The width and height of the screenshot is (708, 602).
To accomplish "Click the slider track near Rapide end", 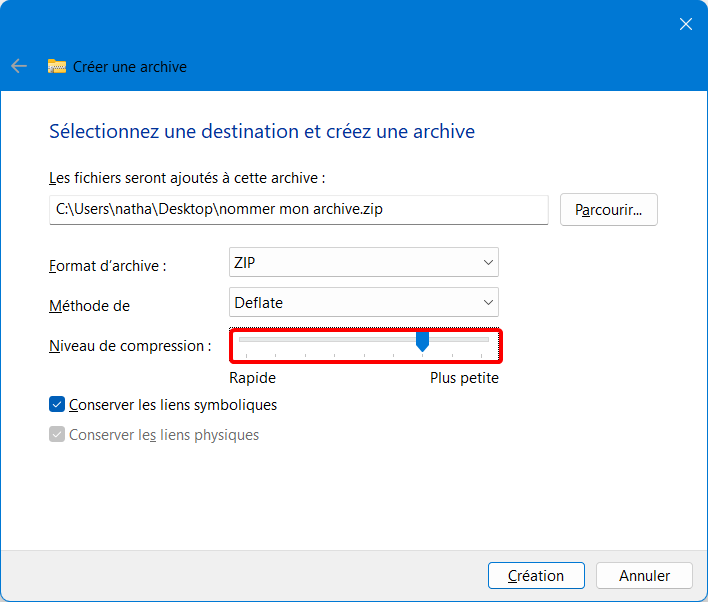I will tap(253, 339).
